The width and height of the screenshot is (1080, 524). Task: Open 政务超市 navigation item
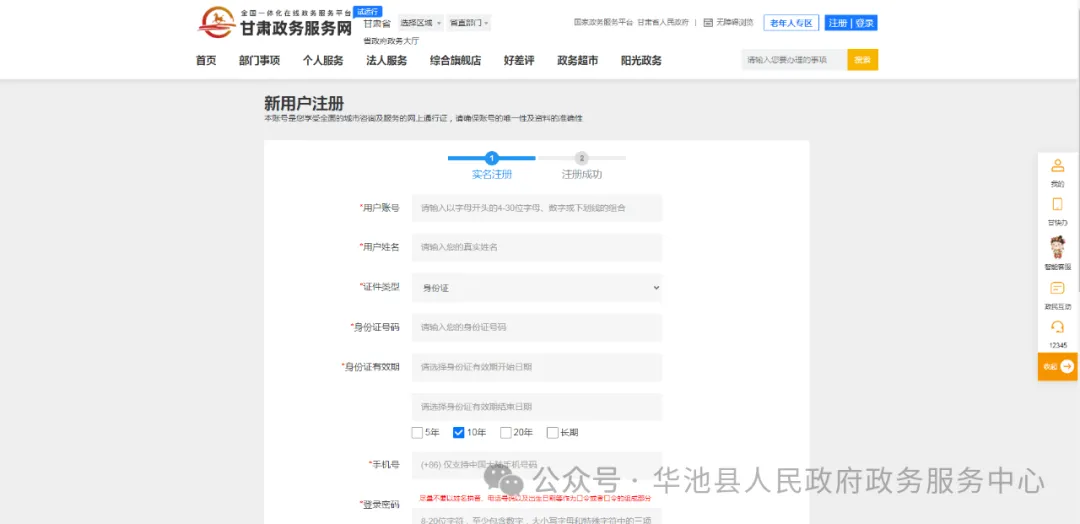(x=578, y=61)
